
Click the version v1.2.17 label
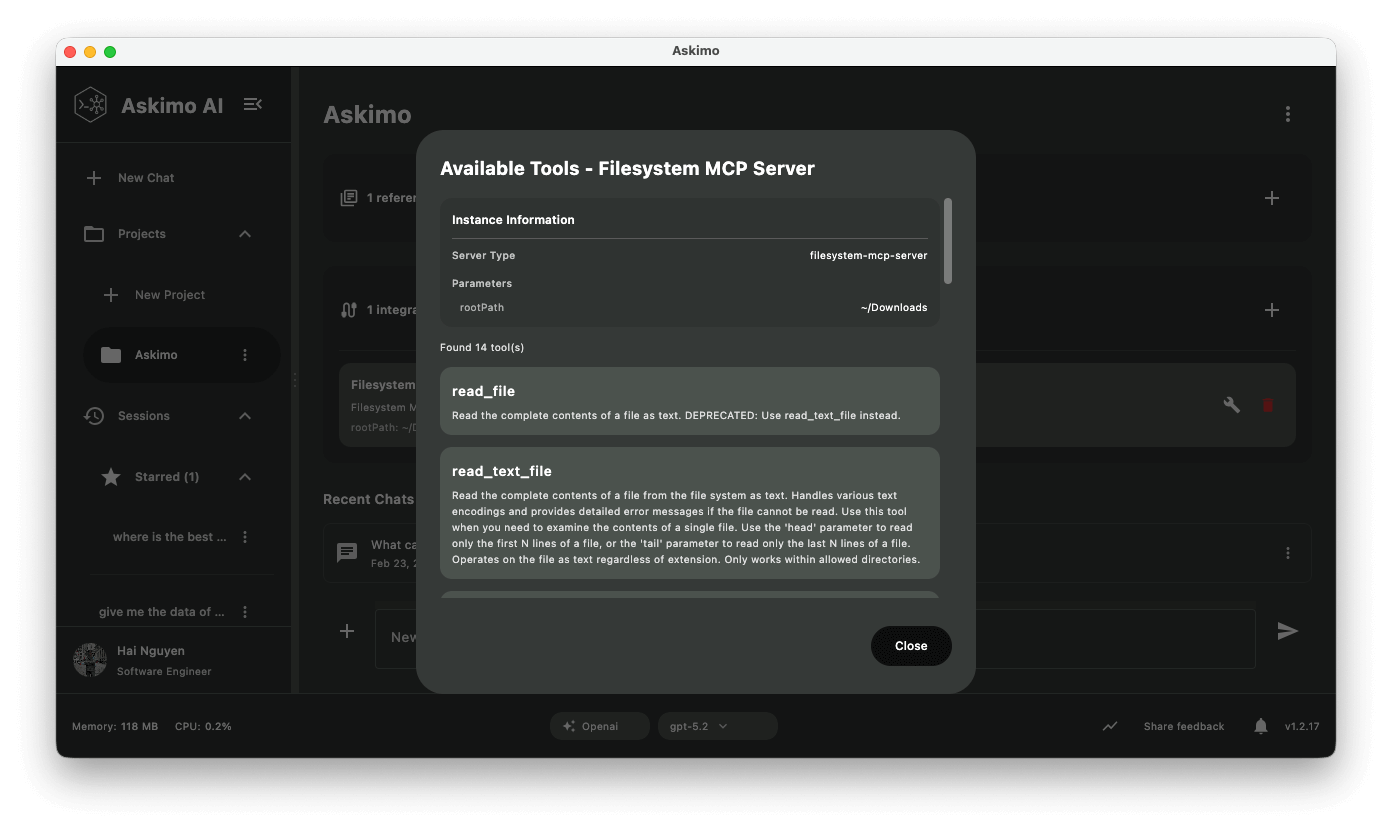[x=1301, y=726]
